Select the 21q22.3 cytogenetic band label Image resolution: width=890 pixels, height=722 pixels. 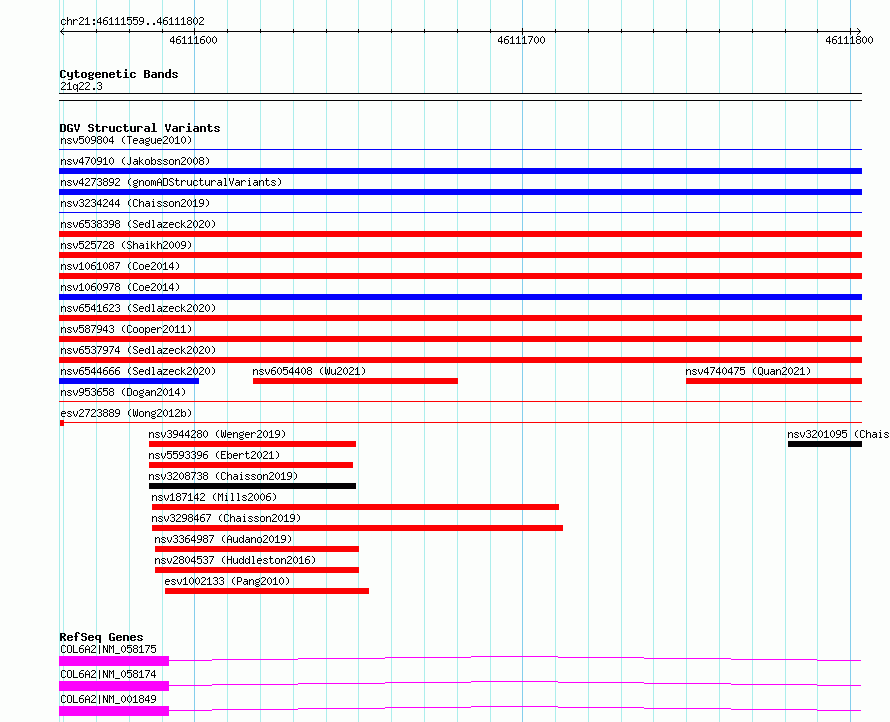(x=81, y=86)
